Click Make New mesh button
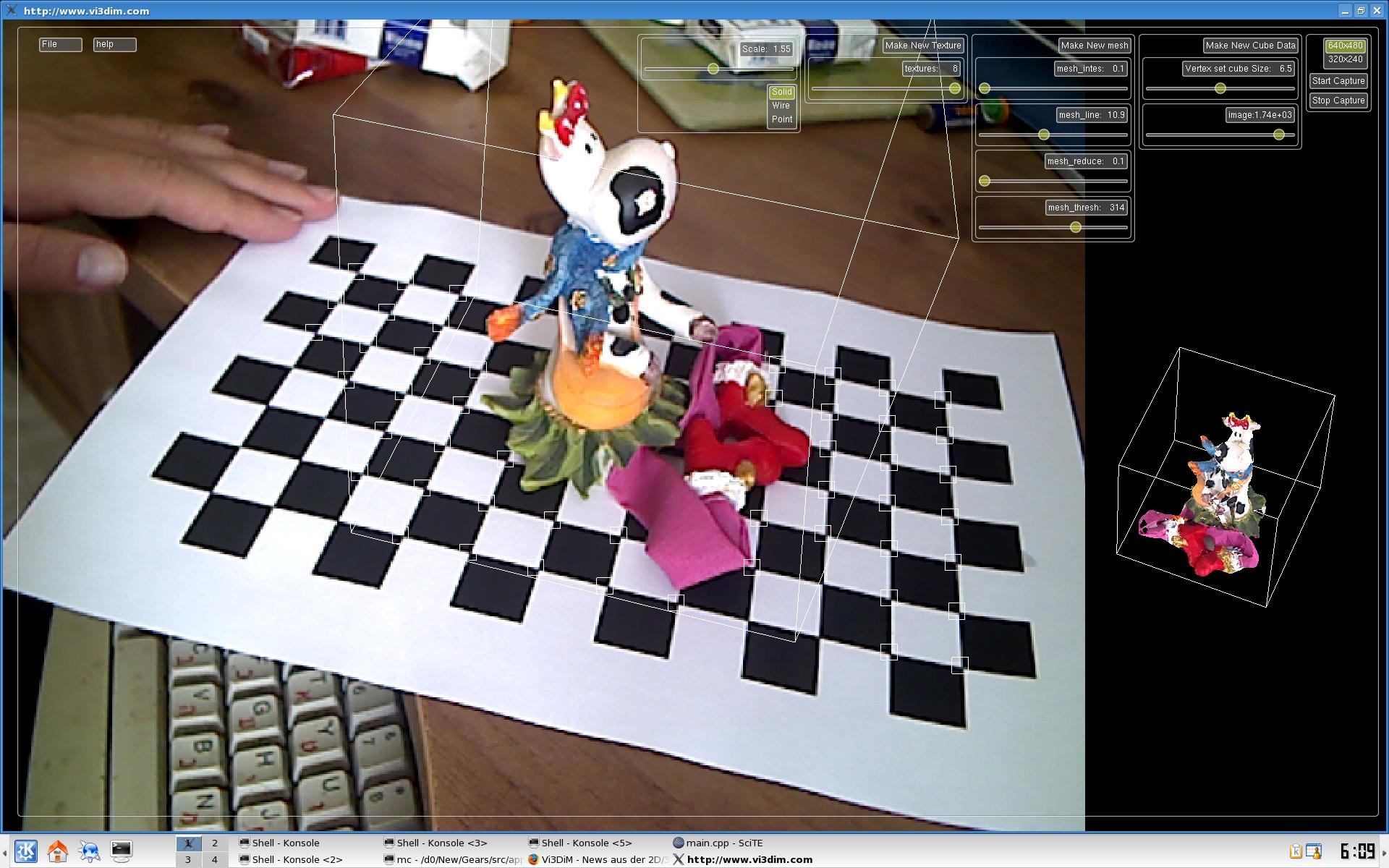This screenshot has height=868, width=1389. pos(1094,45)
